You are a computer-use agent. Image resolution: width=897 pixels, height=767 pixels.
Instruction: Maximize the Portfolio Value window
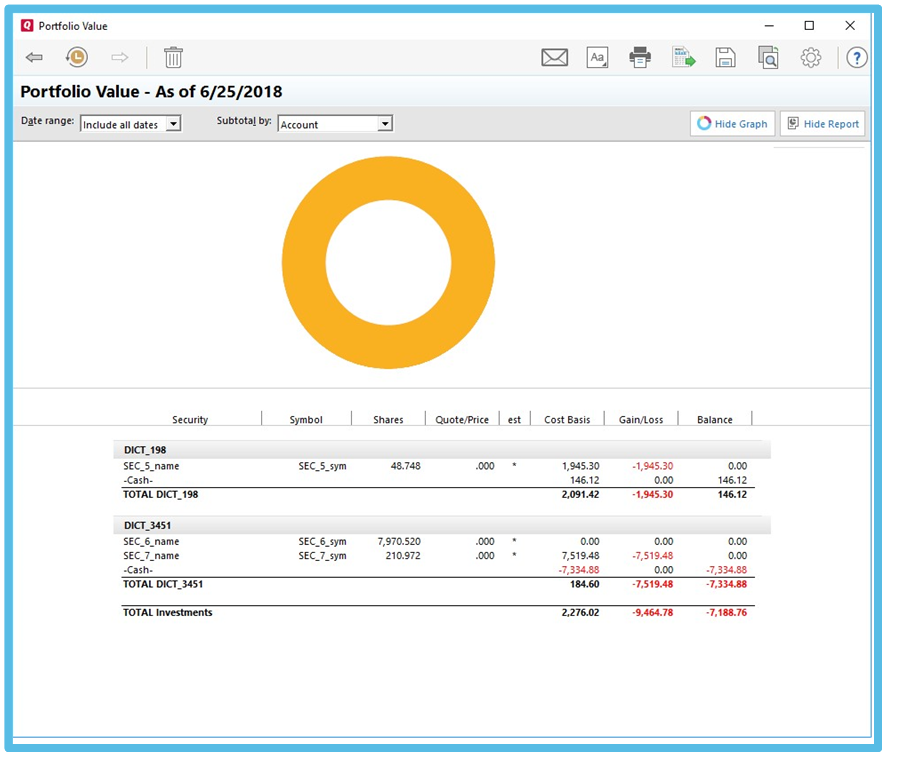[809, 26]
